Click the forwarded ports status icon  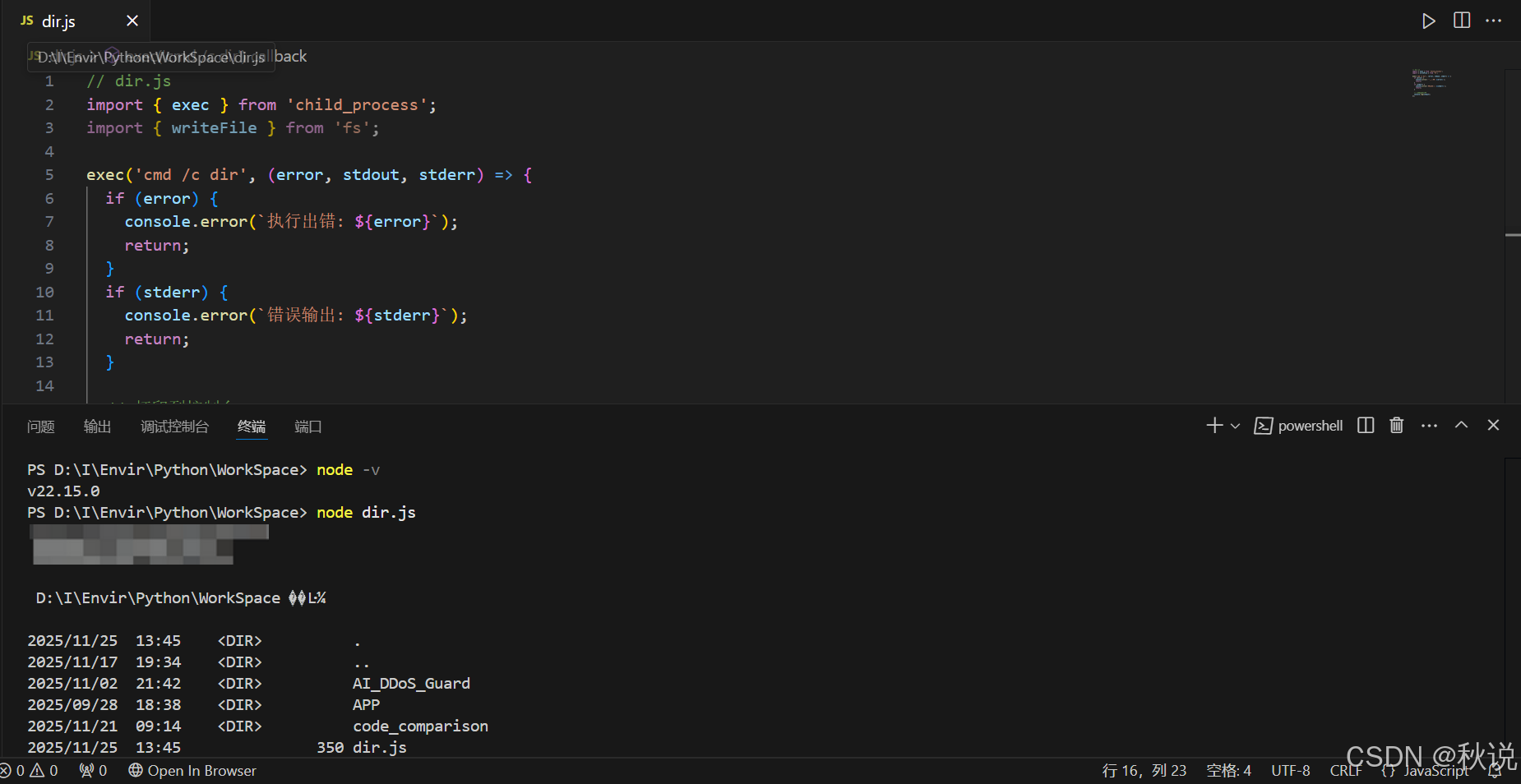click(x=93, y=771)
